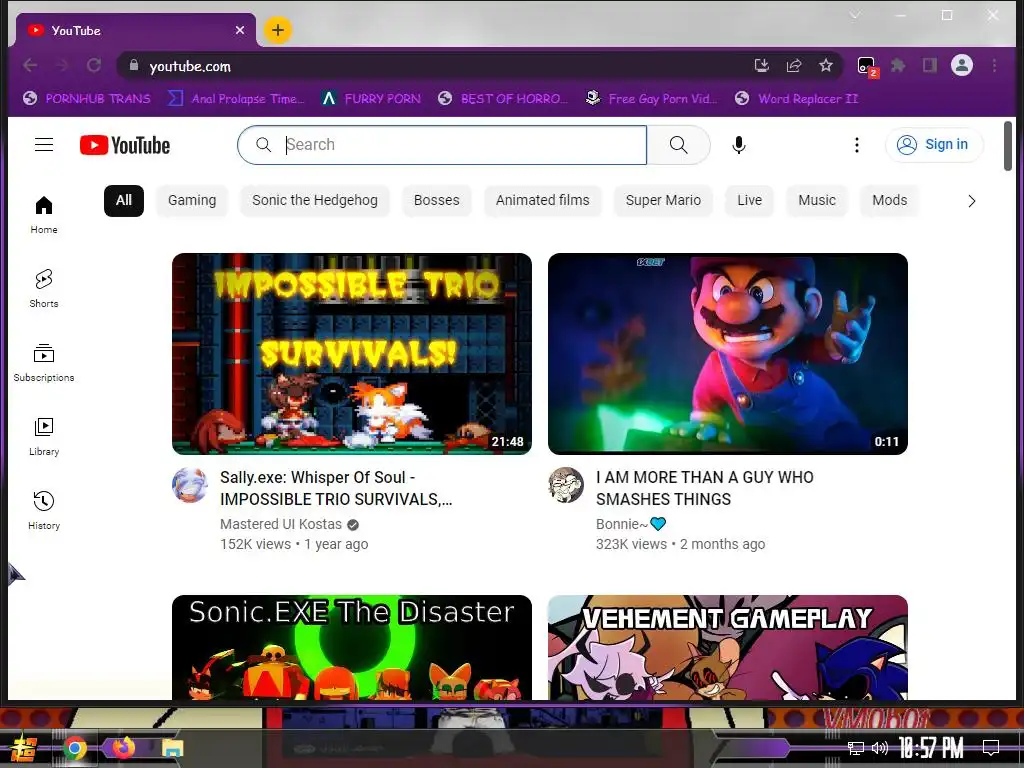Click the Sign in button
This screenshot has width=1024, height=768.
(x=934, y=144)
